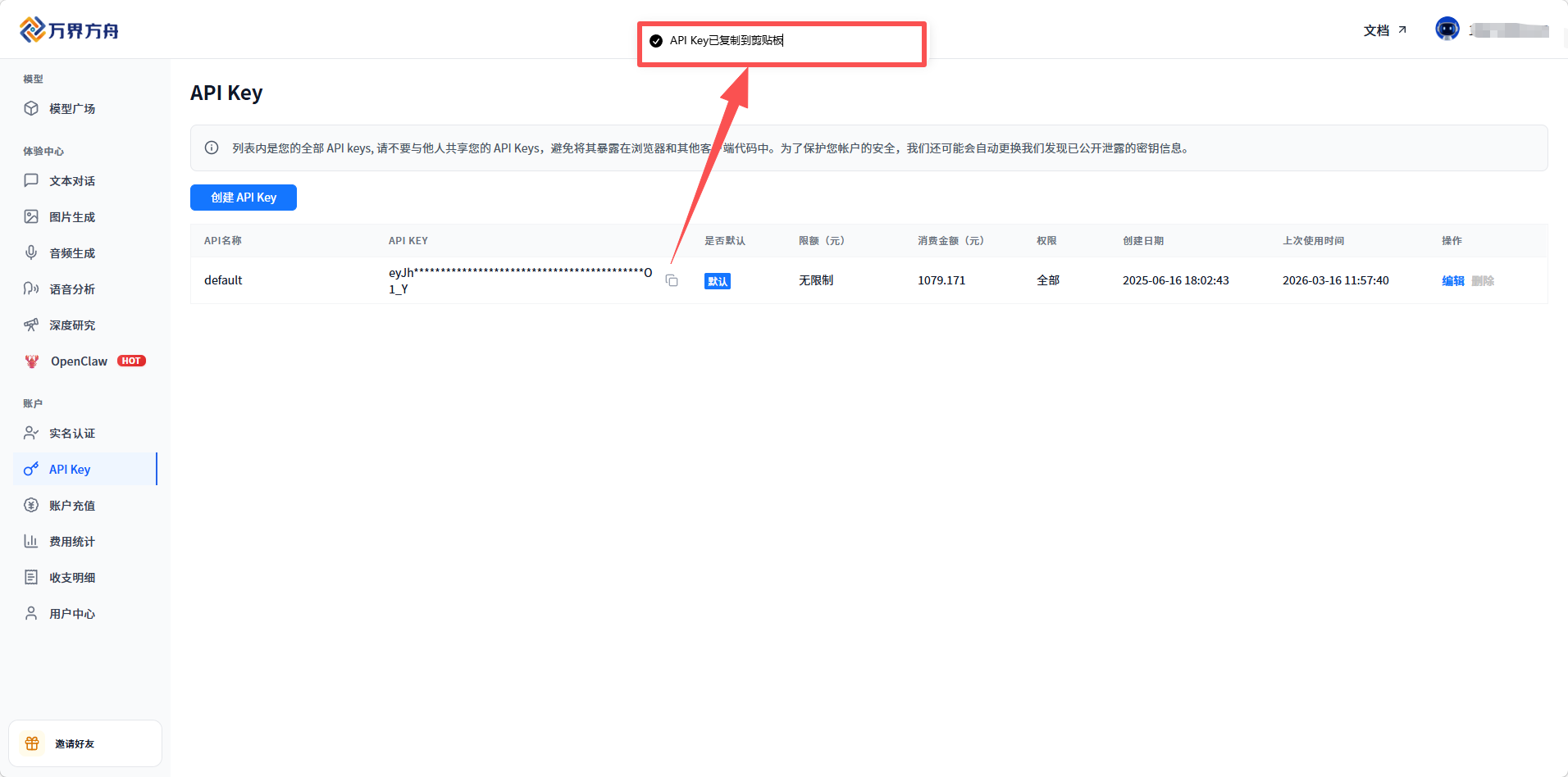Image resolution: width=1568 pixels, height=777 pixels.
Task: Open the 模型广场 cube icon
Action: [31, 108]
